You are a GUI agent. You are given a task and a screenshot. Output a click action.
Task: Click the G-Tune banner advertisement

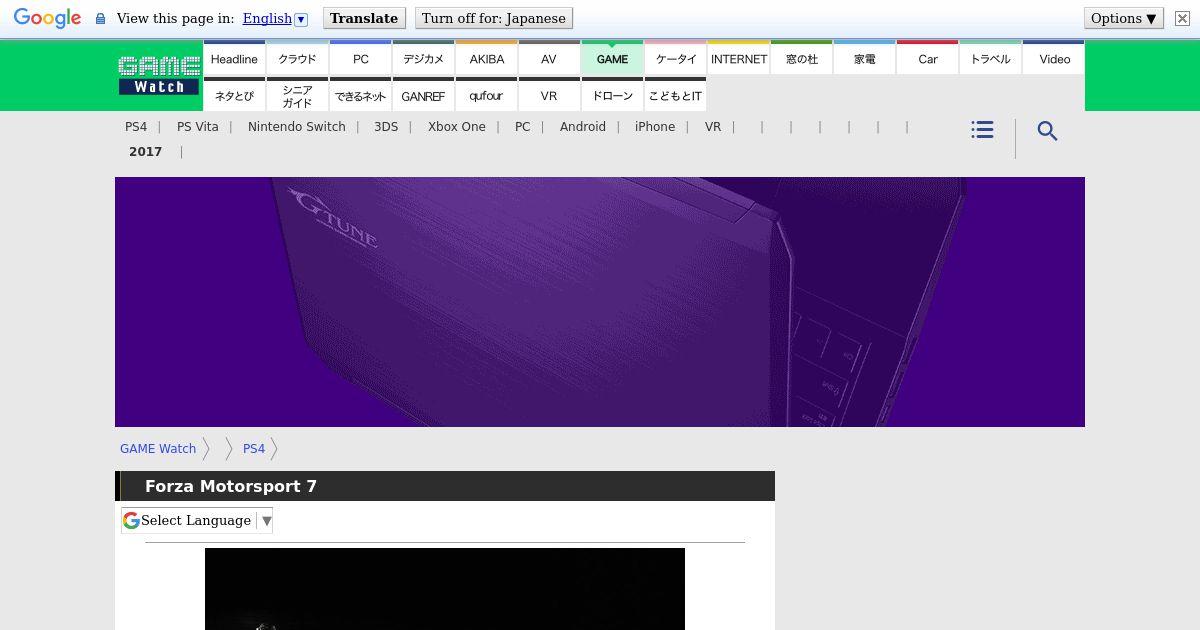click(600, 302)
